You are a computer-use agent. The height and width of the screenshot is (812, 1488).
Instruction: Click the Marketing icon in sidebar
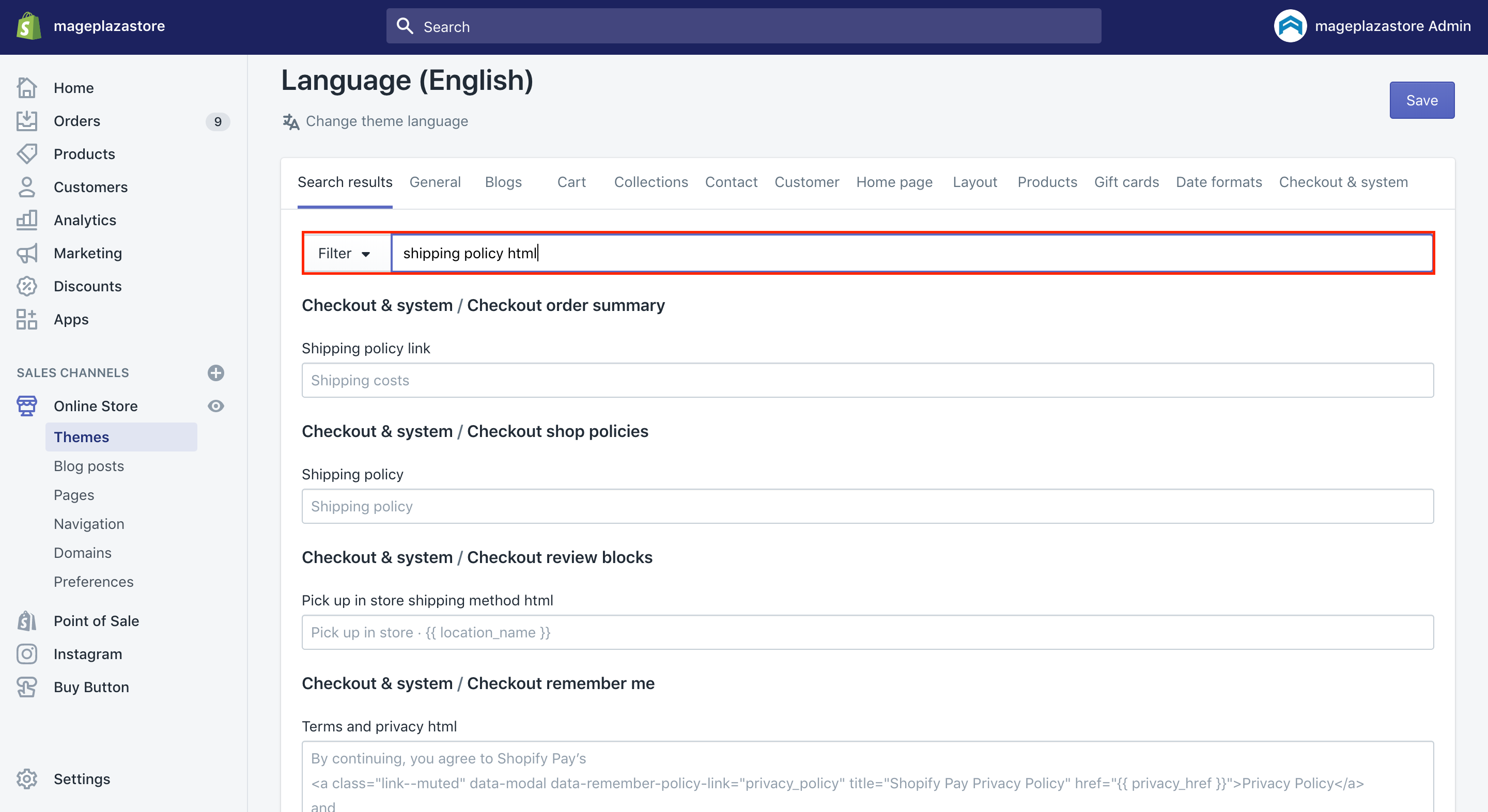(27, 252)
